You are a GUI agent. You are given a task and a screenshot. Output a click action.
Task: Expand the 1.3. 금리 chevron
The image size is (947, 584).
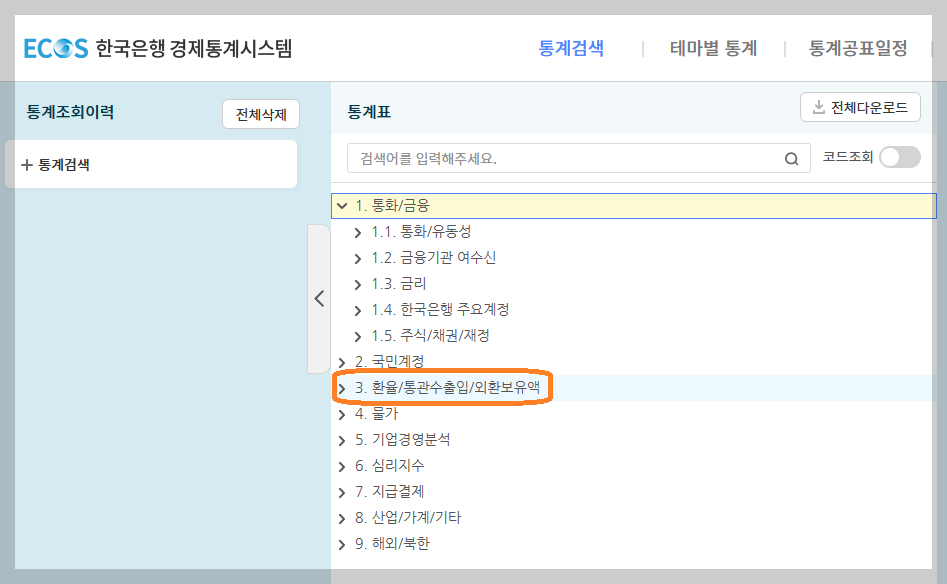[x=358, y=284]
